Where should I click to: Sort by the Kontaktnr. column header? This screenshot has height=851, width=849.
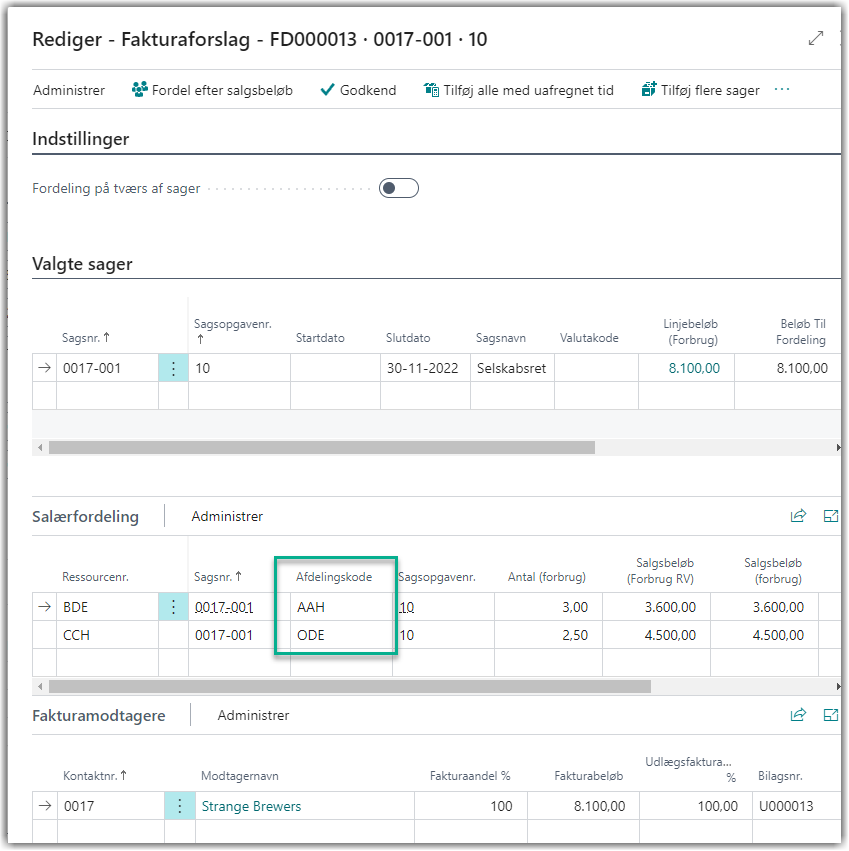95,776
